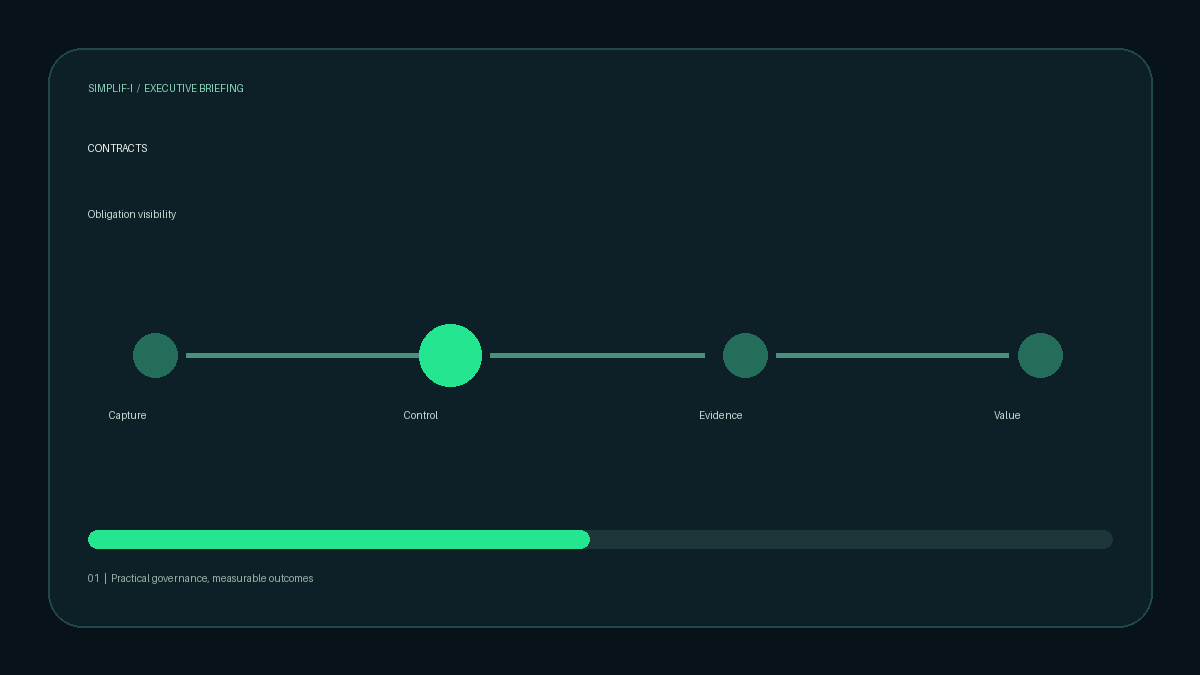Select the Capture step circle
This screenshot has height=675, width=1200.
click(155, 355)
